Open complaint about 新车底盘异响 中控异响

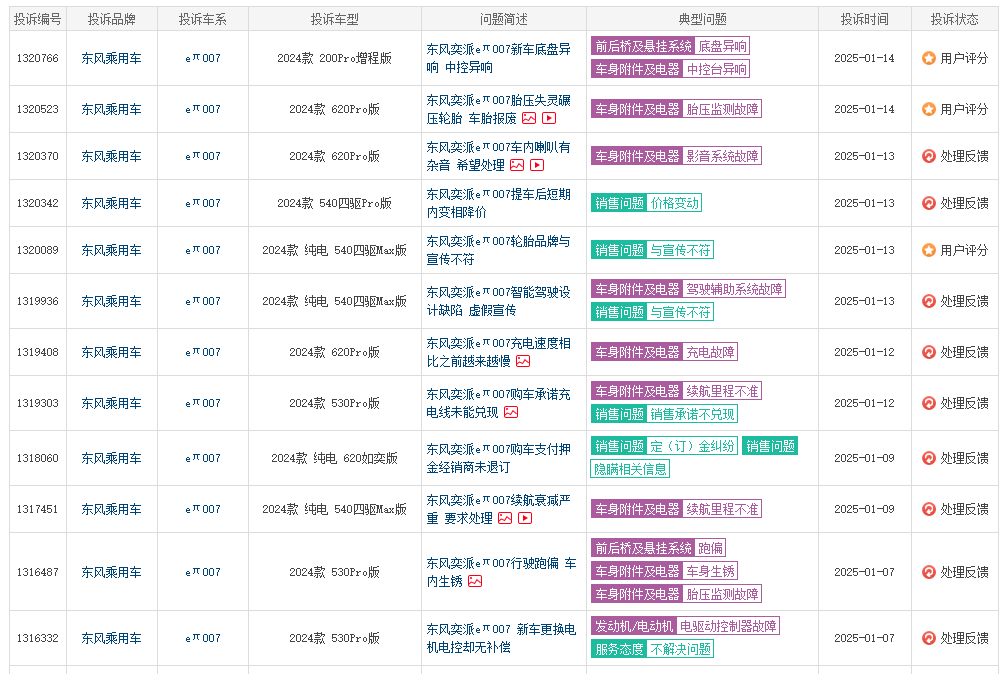pyautogui.click(x=498, y=58)
